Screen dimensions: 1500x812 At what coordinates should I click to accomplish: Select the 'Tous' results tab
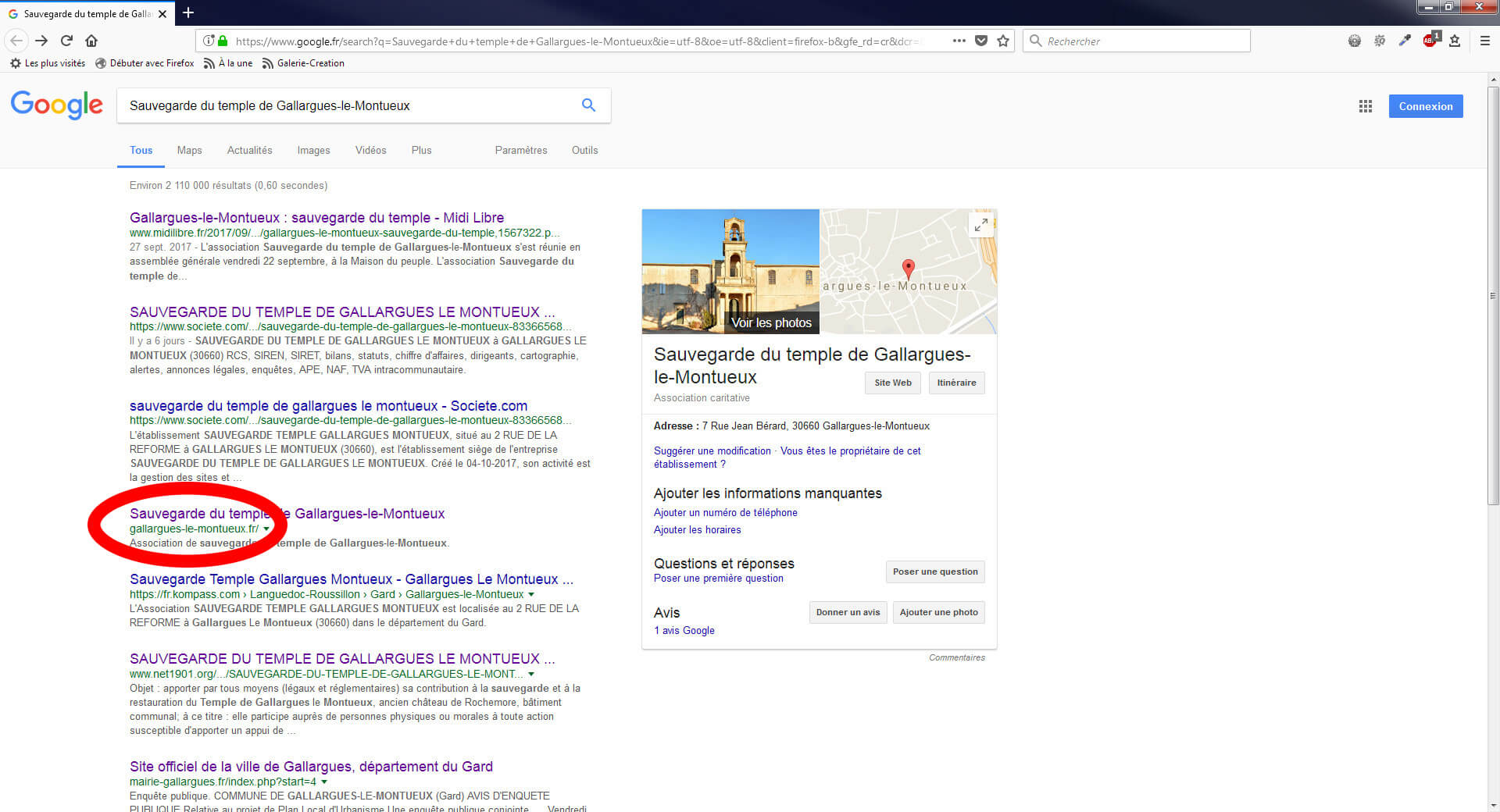141,150
